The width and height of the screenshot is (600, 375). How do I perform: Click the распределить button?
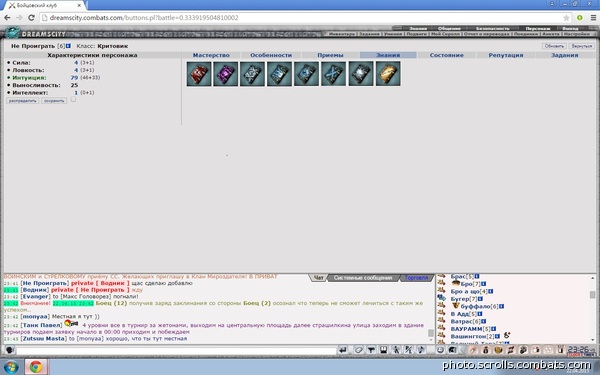pos(23,101)
